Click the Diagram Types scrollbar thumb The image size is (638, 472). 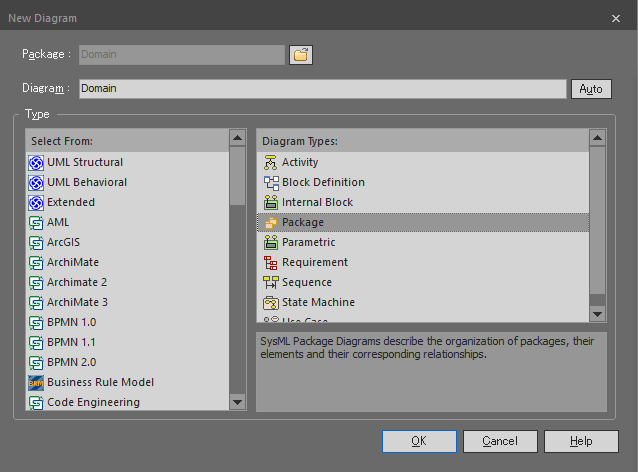597,220
